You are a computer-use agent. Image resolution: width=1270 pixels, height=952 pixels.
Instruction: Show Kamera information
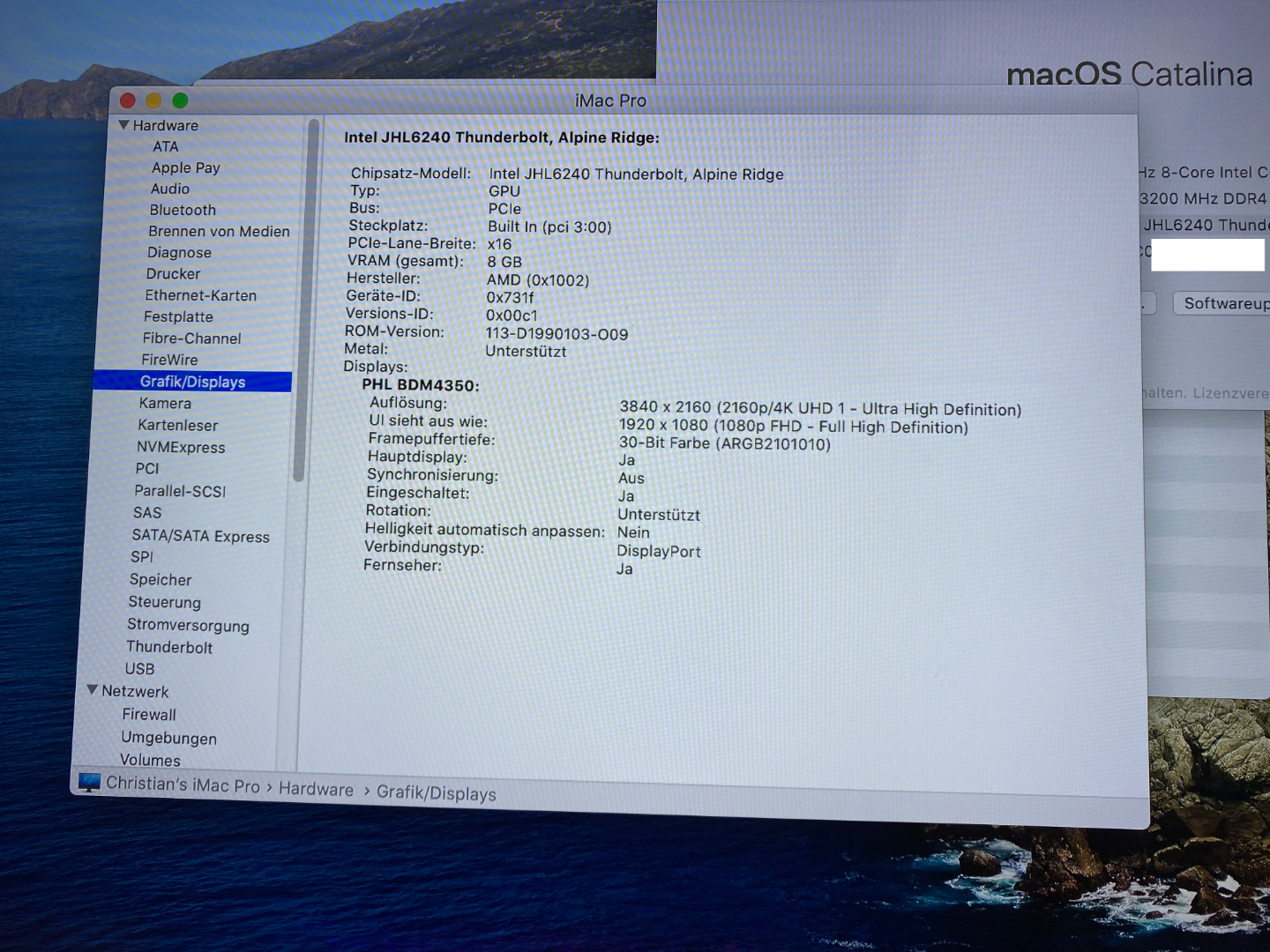pyautogui.click(x=165, y=403)
